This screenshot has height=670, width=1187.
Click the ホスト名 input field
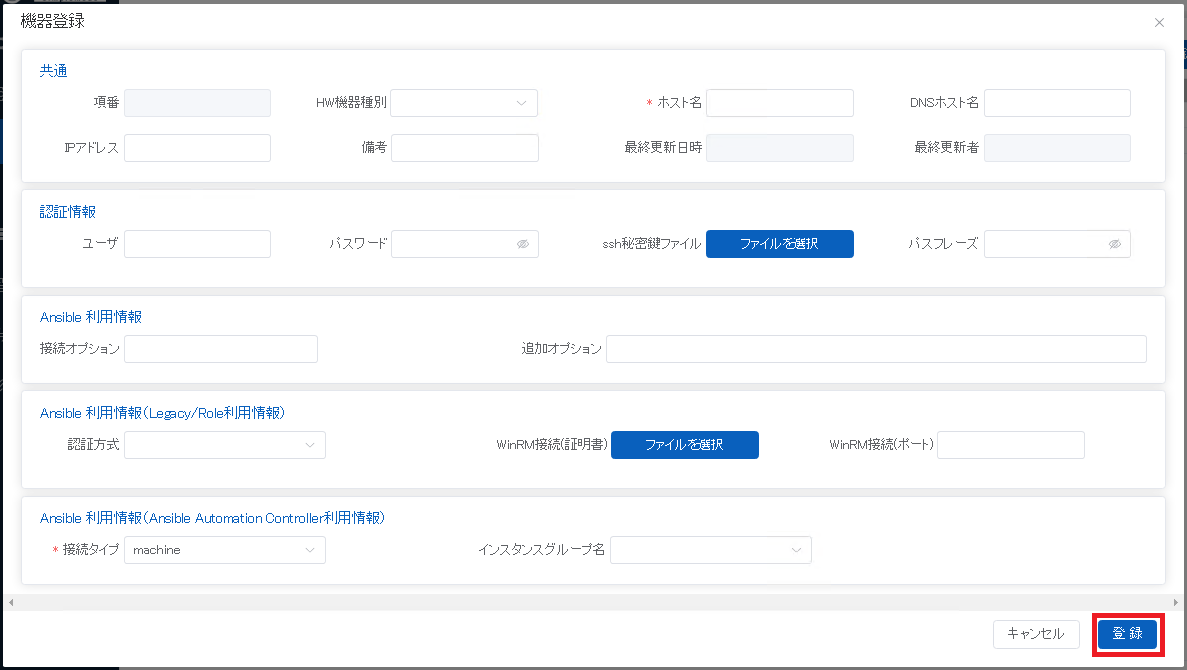pos(779,103)
